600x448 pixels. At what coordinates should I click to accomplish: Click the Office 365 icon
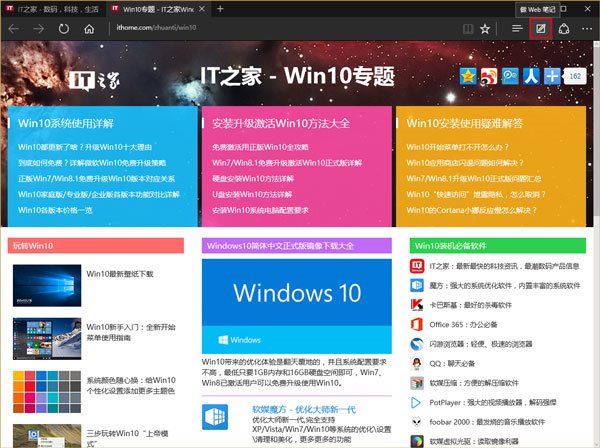coord(417,324)
